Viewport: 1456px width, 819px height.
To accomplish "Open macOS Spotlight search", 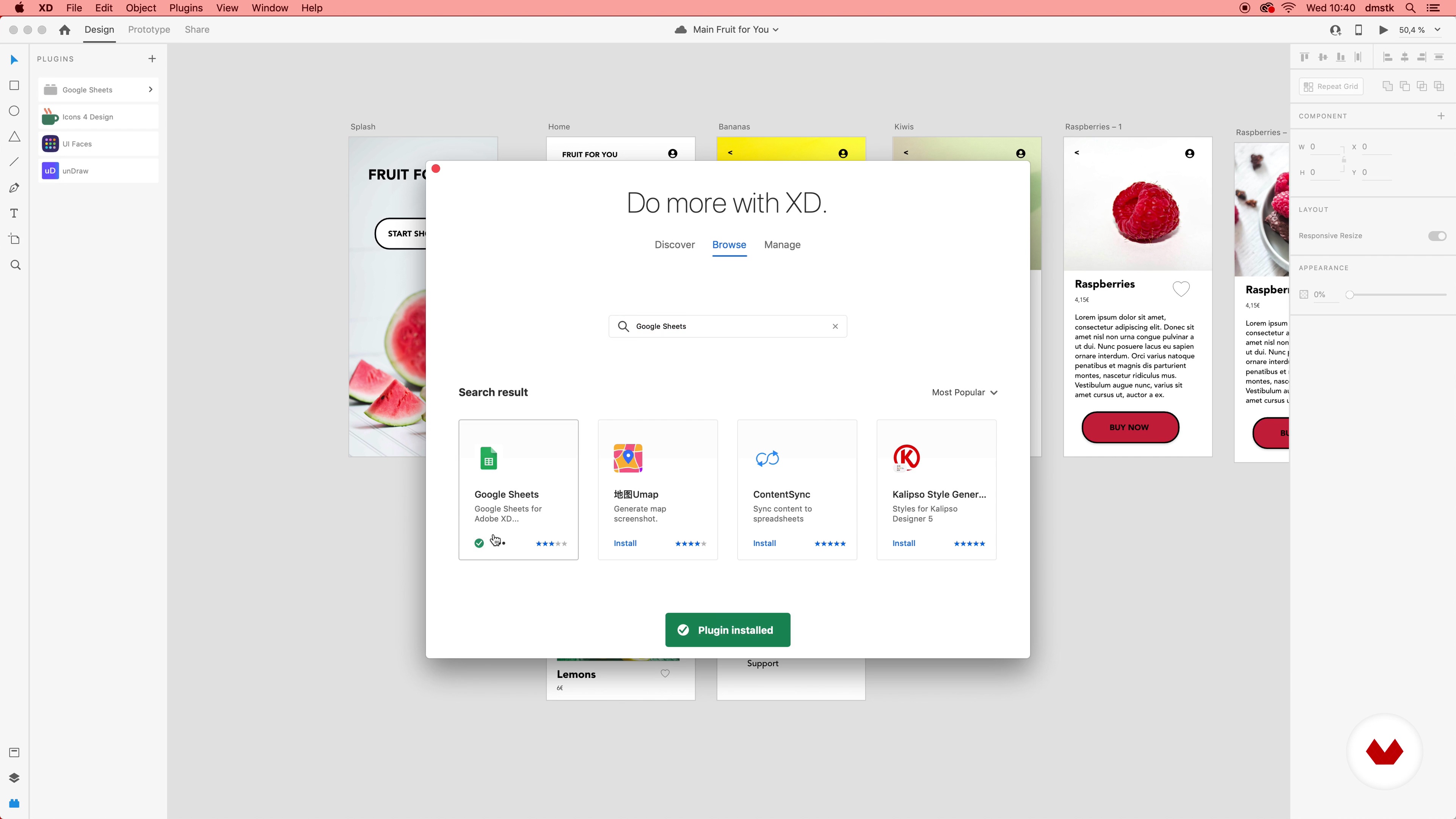I will [1410, 8].
